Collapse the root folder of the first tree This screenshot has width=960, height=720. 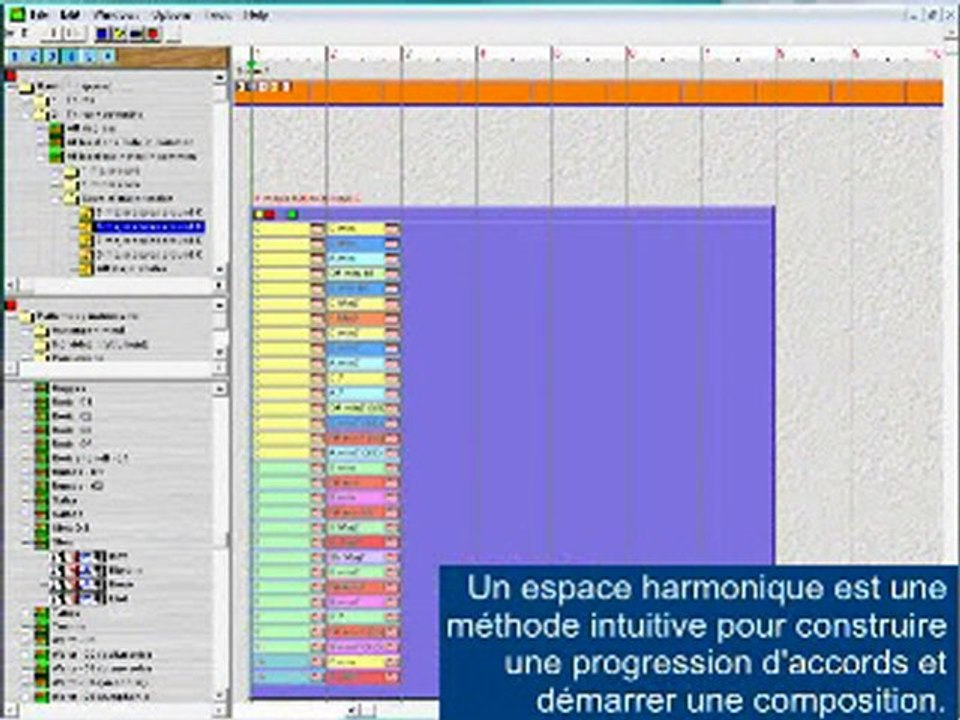pyautogui.click(x=13, y=87)
